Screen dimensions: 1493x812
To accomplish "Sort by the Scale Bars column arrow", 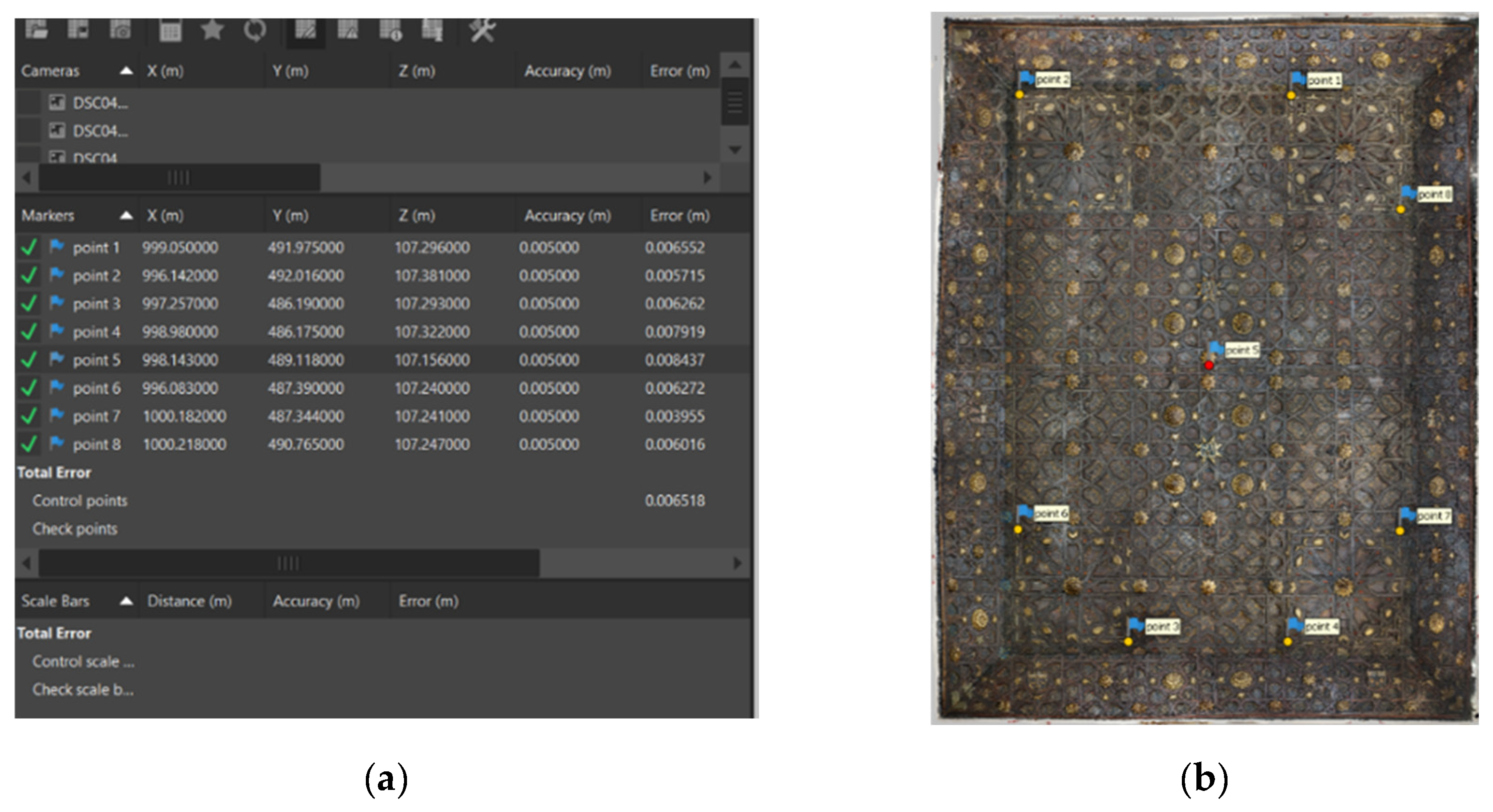I will 126,601.
